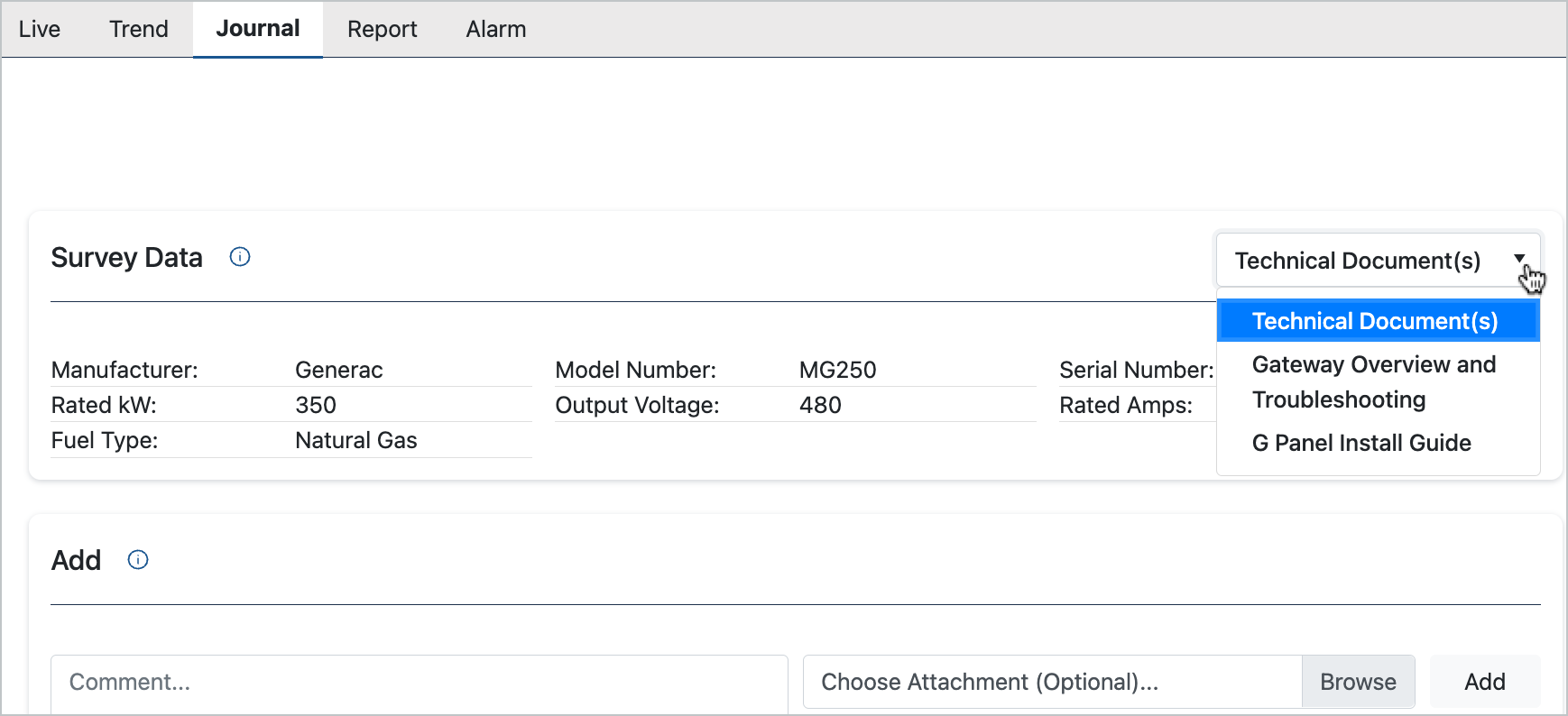Viewport: 1568px width, 716px height.
Task: Select highlighted Technical Document(s) option in list
Action: (x=1377, y=321)
